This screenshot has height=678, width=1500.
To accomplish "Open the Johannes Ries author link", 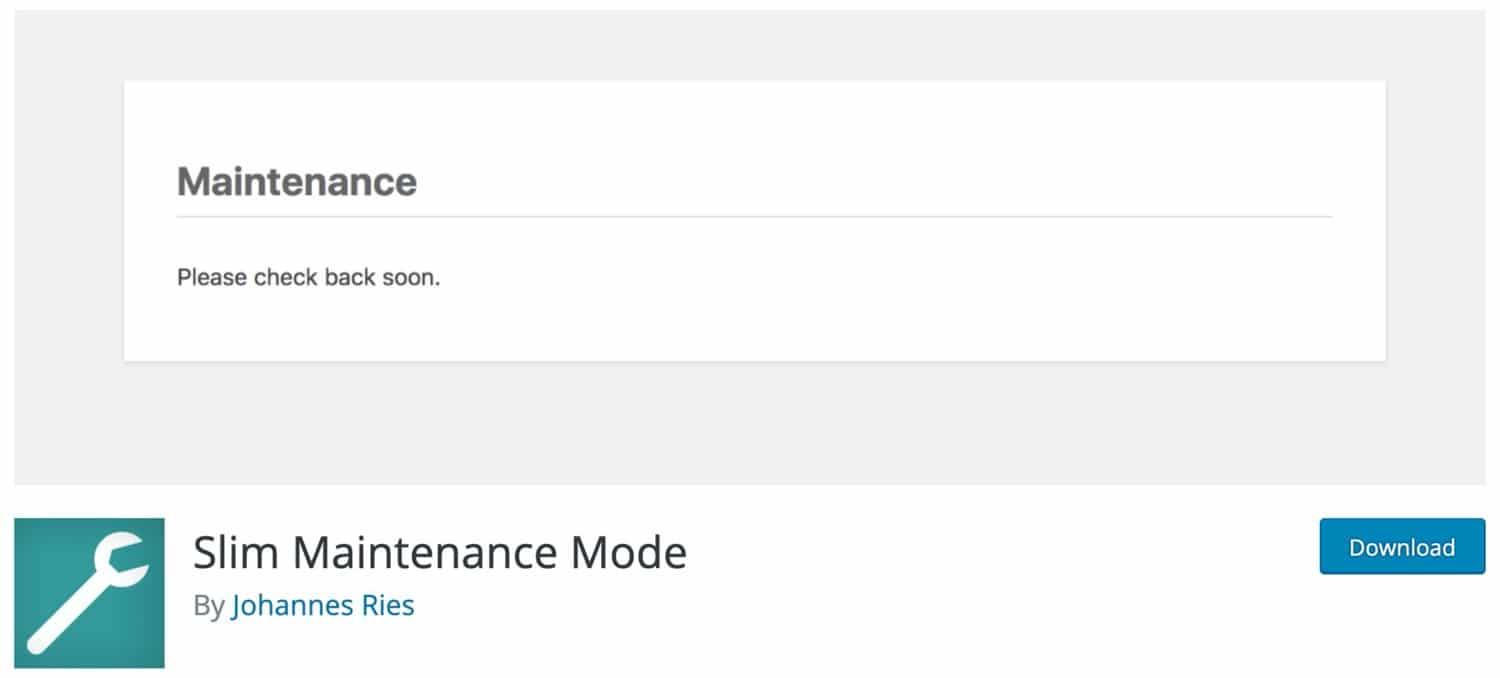I will point(322,605).
